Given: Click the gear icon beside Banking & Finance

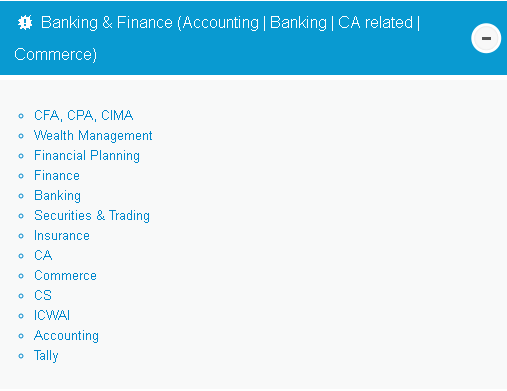Looking at the screenshot, I should pyautogui.click(x=25, y=23).
